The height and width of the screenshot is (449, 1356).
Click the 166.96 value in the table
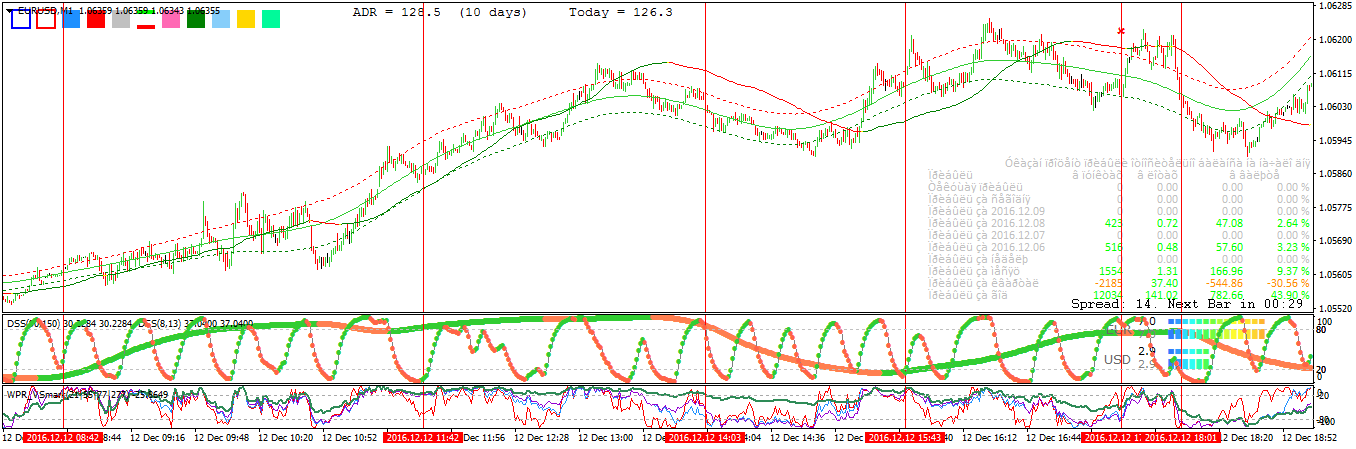coord(1225,271)
